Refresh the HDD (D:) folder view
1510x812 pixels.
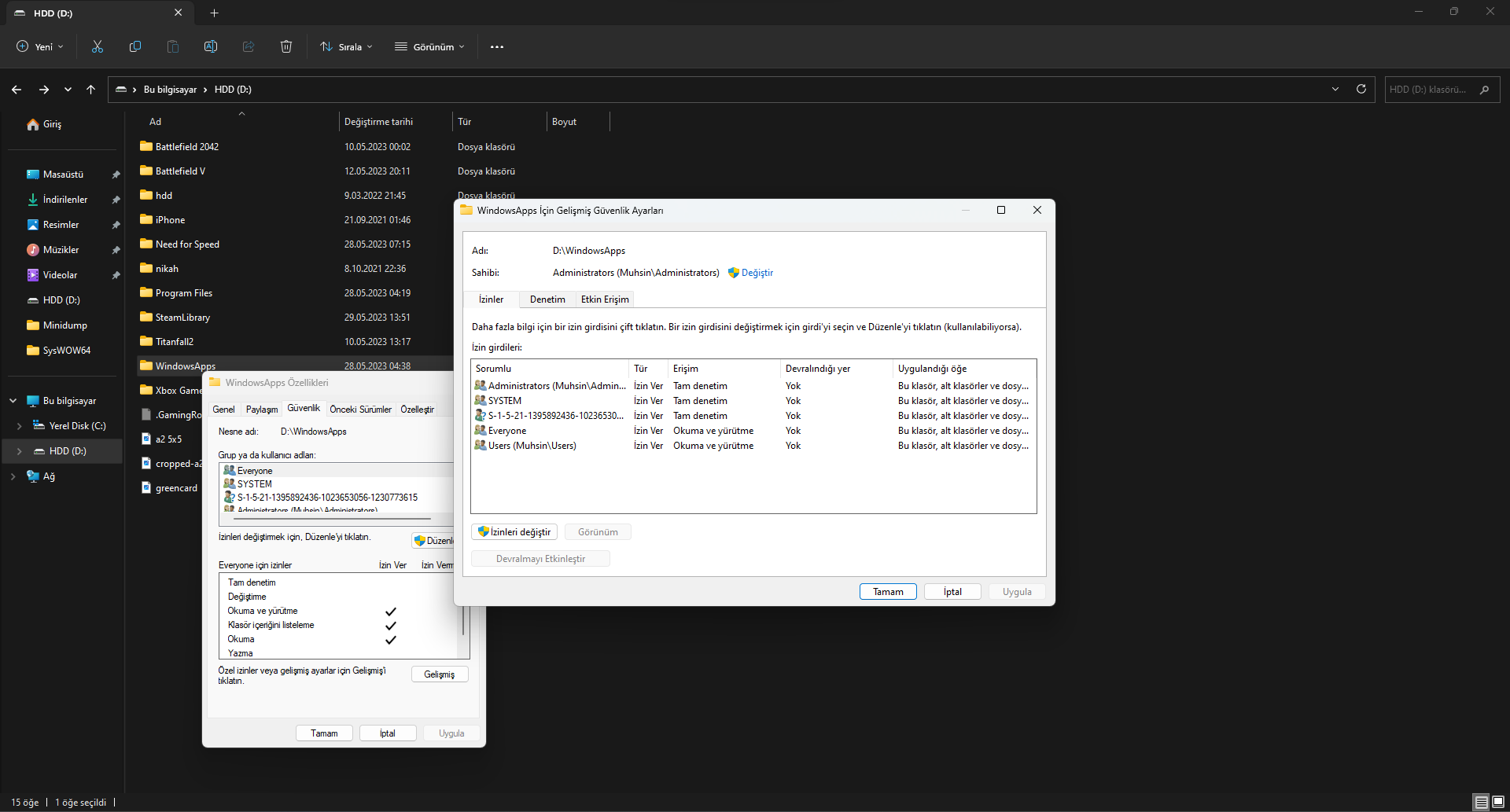[x=1361, y=90]
